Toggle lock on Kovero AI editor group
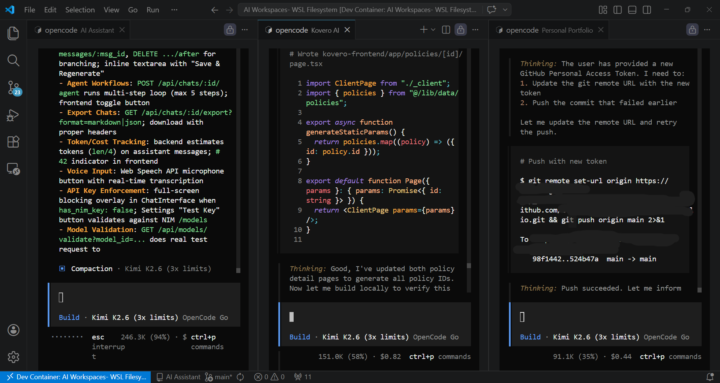720x383 pixels. [460, 30]
